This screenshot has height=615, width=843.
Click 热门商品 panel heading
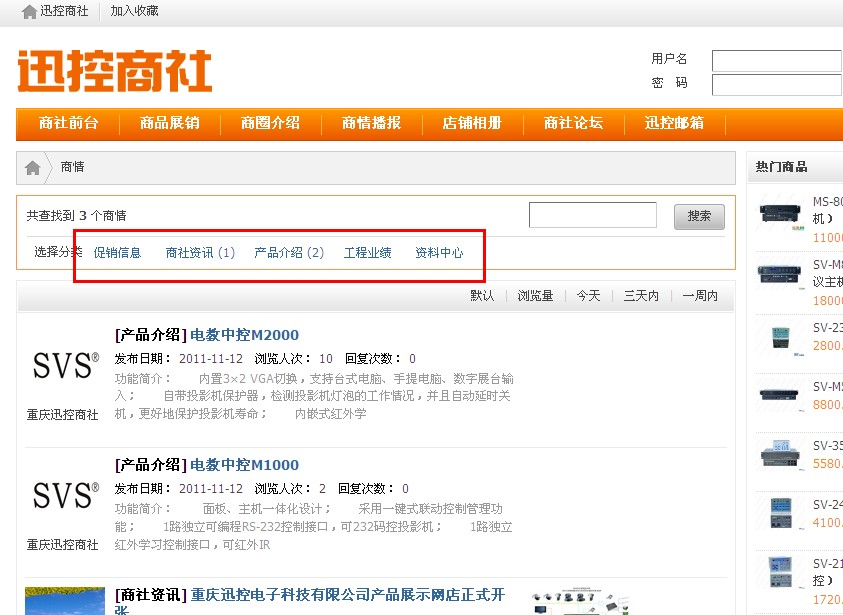pyautogui.click(x=781, y=167)
